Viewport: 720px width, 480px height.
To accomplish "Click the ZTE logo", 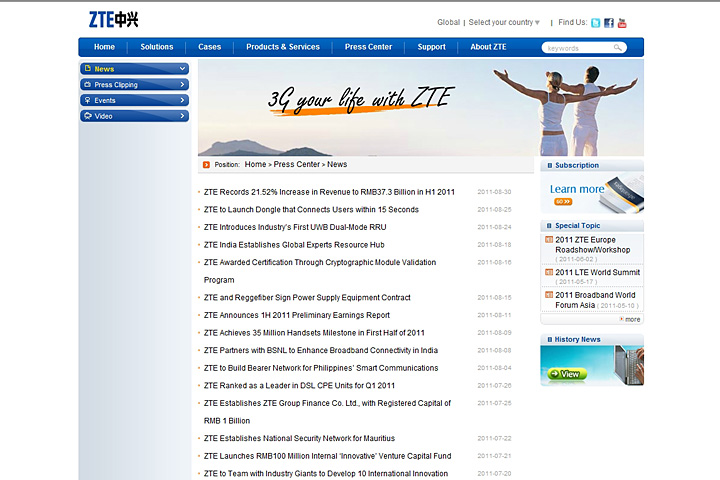I will click(113, 19).
